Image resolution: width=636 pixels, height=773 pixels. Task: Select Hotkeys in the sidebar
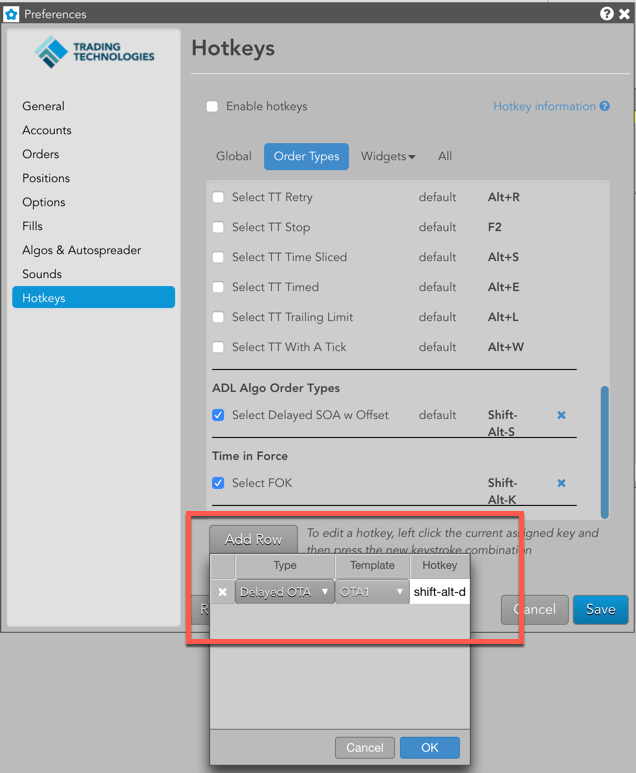coord(93,297)
